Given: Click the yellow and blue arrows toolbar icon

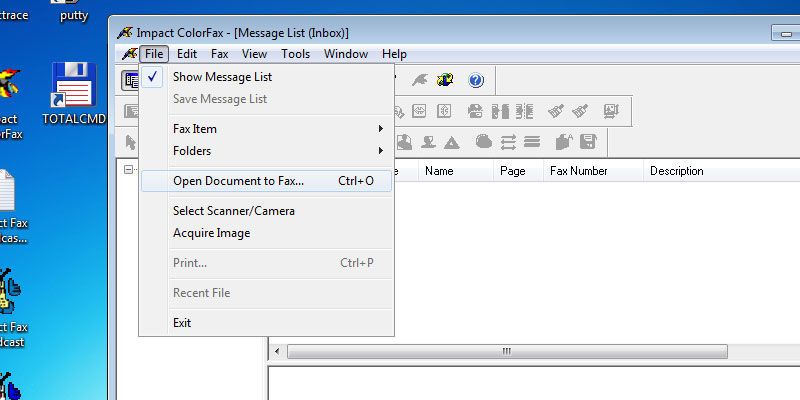Looking at the screenshot, I should coord(446,80).
